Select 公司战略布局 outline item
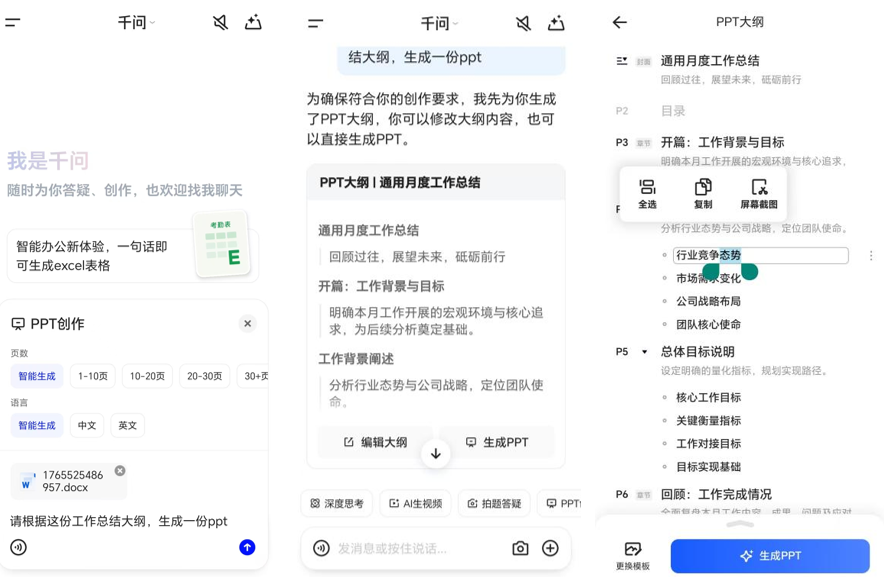The height and width of the screenshot is (577, 884). [x=708, y=301]
